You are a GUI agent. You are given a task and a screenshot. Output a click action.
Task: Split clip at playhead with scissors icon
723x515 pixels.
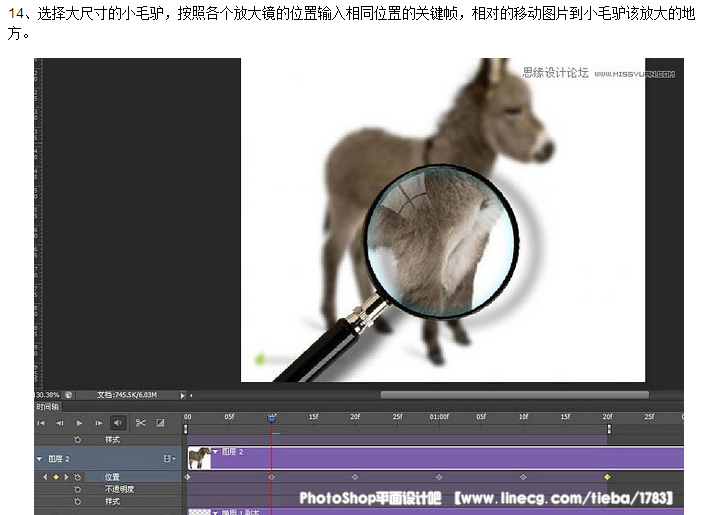[141, 423]
